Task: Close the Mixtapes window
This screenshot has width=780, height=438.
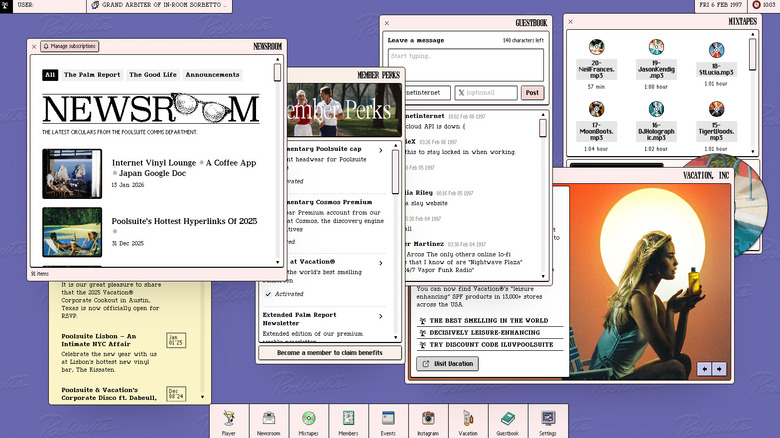Action: tap(570, 21)
